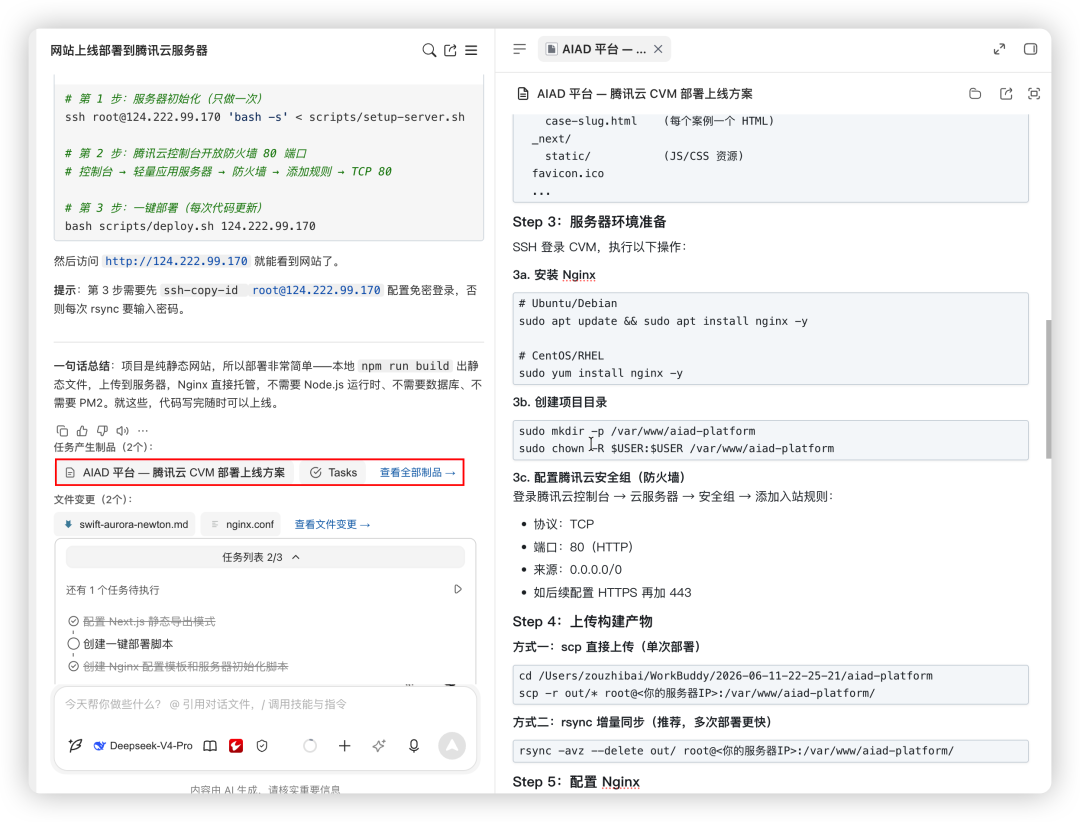Screen dimensions: 1080x822
Task: Click the bullet 协议：TCP
Action: point(563,524)
